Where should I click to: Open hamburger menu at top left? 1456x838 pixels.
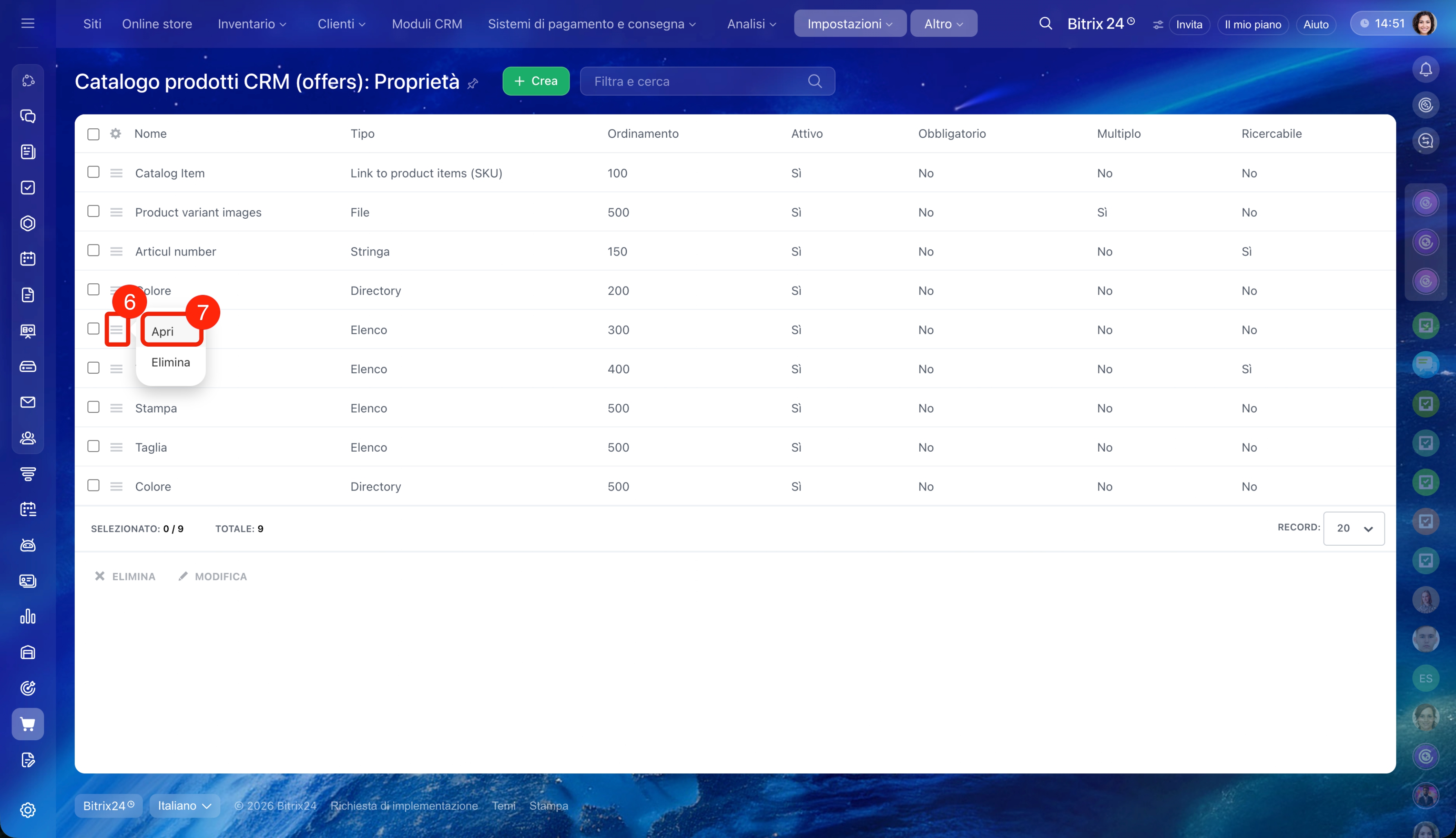tap(28, 24)
